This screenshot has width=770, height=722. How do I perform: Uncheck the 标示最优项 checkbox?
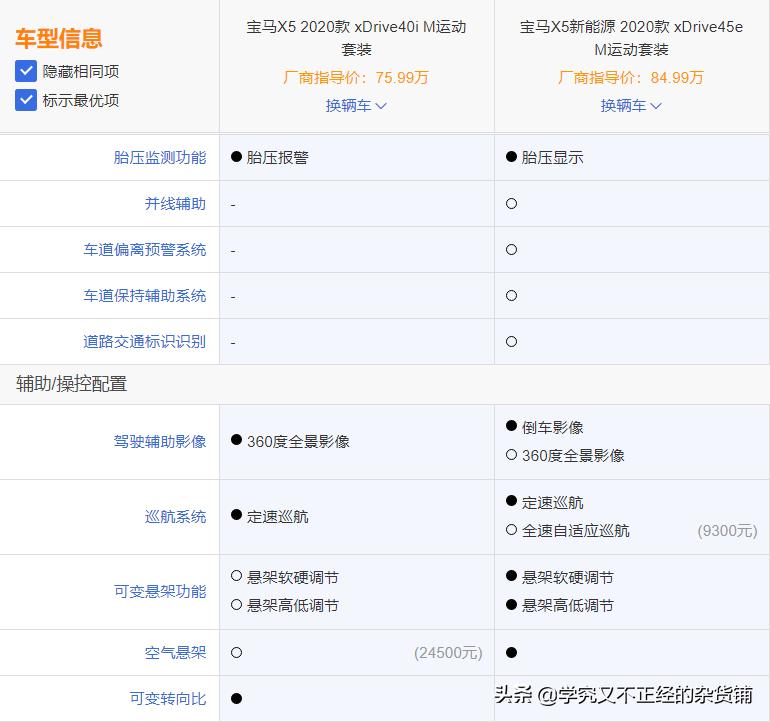click(x=26, y=100)
